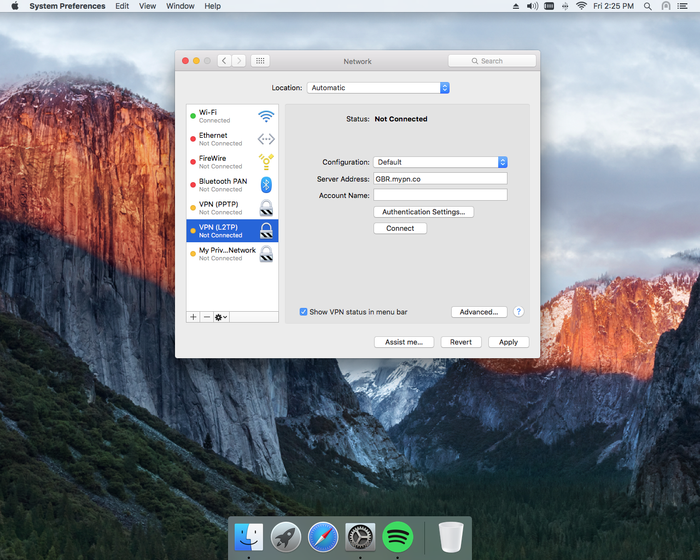Viewport: 700px width, 560px height.
Task: Click the Ethernet arrows icon in service list
Action: (266, 139)
